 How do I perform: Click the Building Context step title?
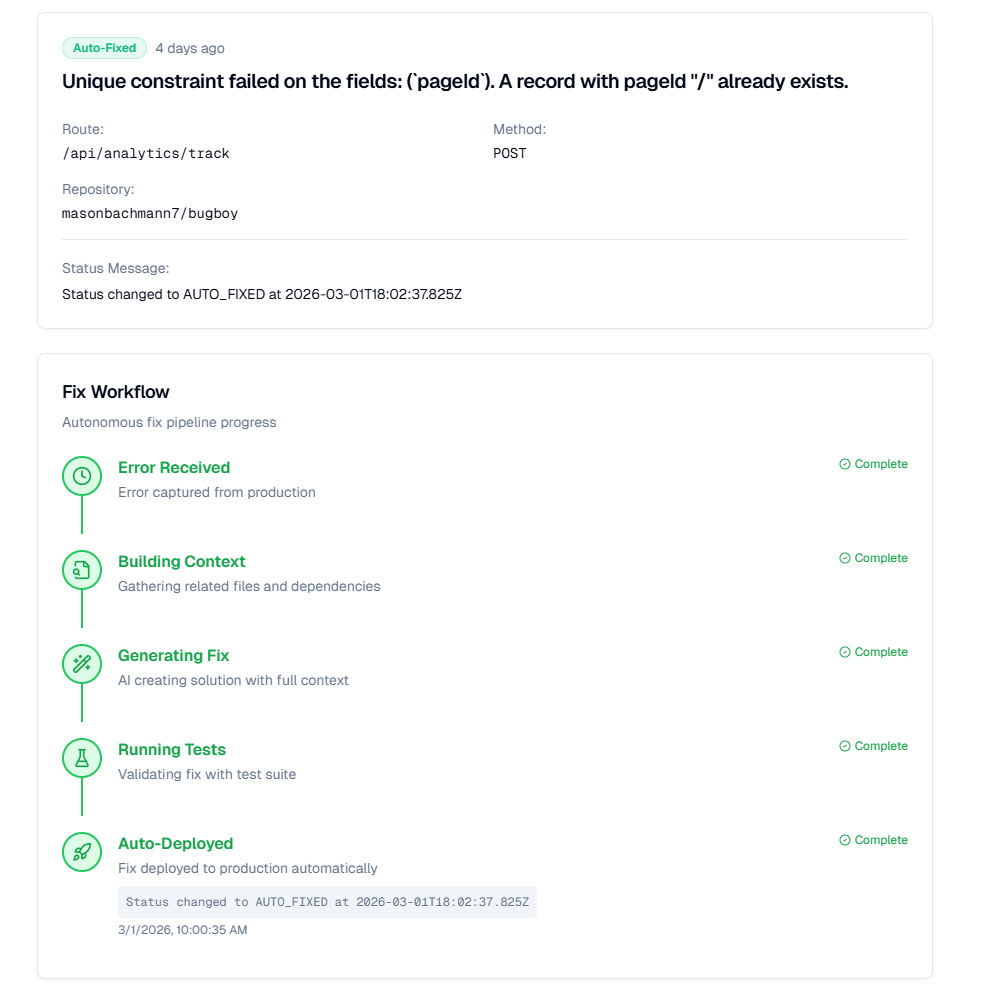coord(181,561)
